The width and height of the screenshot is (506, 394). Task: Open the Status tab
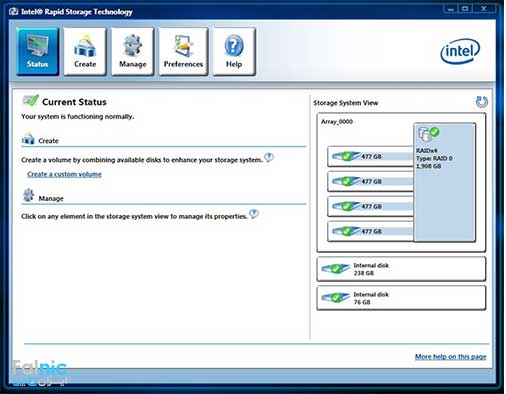(x=37, y=52)
